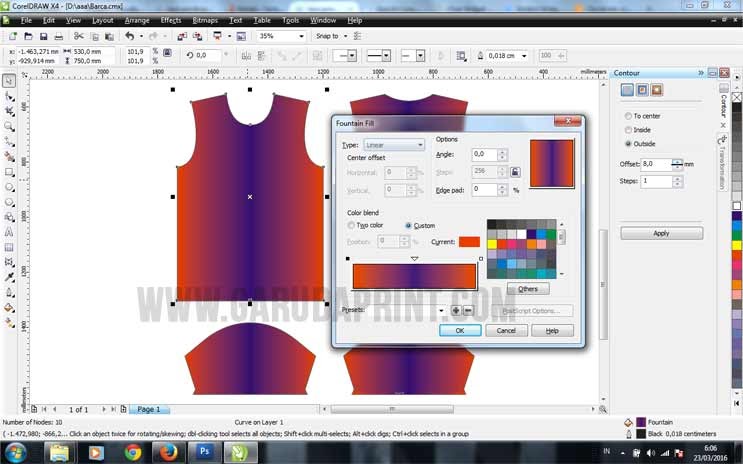
Task: Click the Cut scissors icon
Action: coord(79,36)
